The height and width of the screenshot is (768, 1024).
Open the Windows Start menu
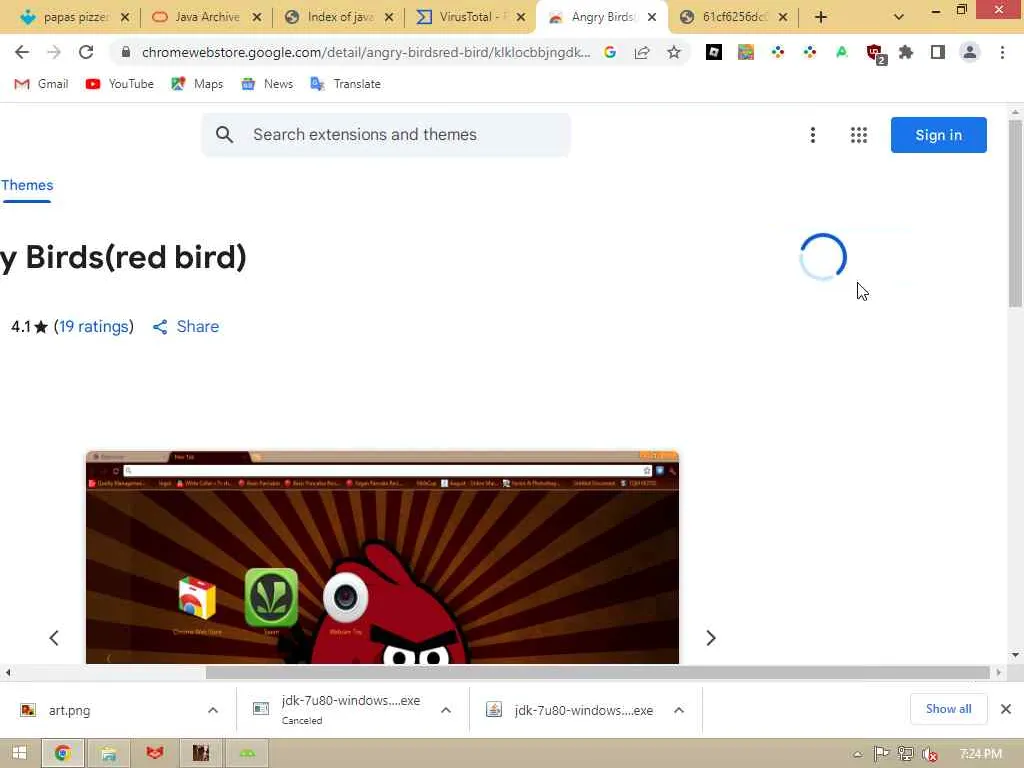coord(19,754)
